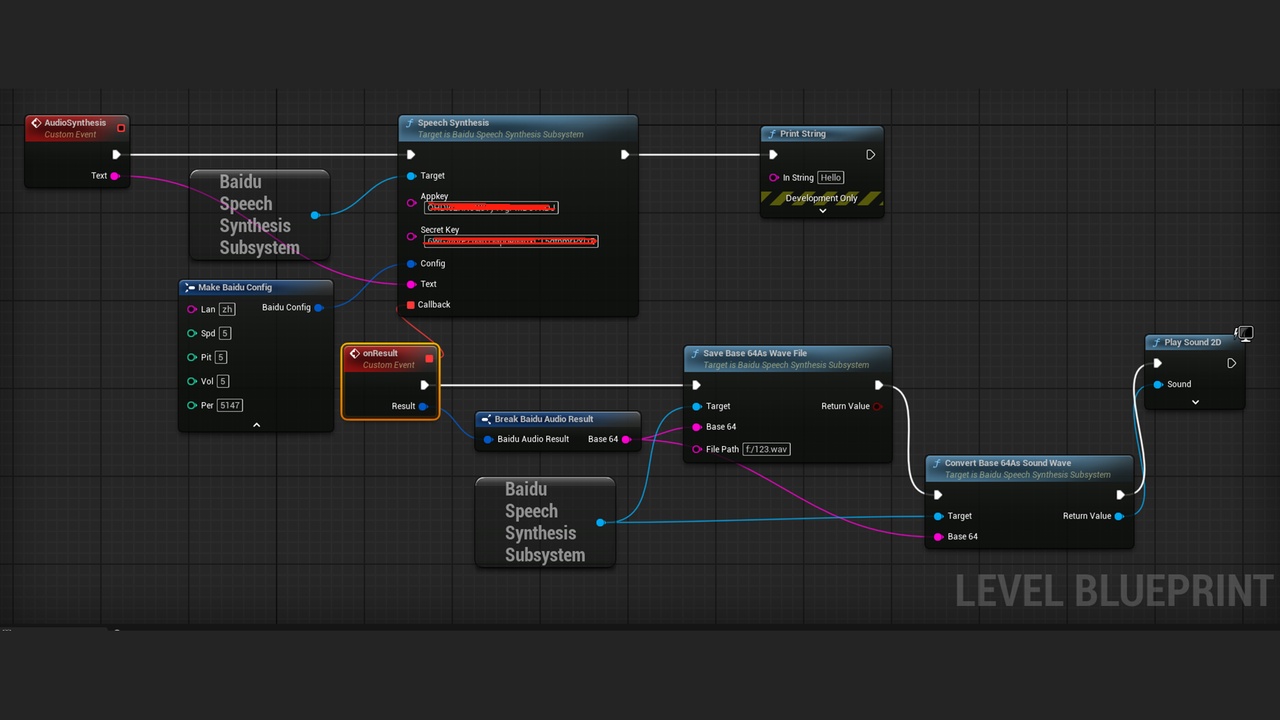This screenshot has width=1280, height=720.
Task: Click the Save Base 64As Wave File Return Value pin
Action: point(878,406)
